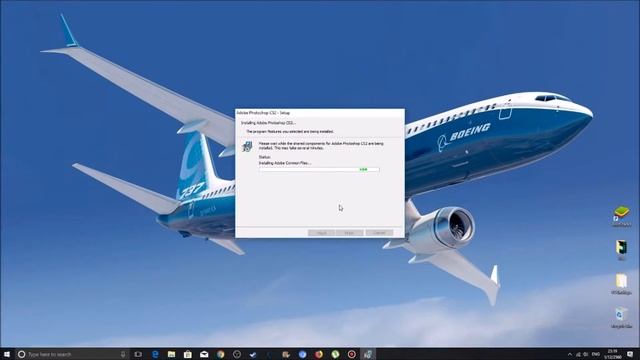
Task: Open the taskbar clock and date
Action: pyautogui.click(x=613, y=354)
